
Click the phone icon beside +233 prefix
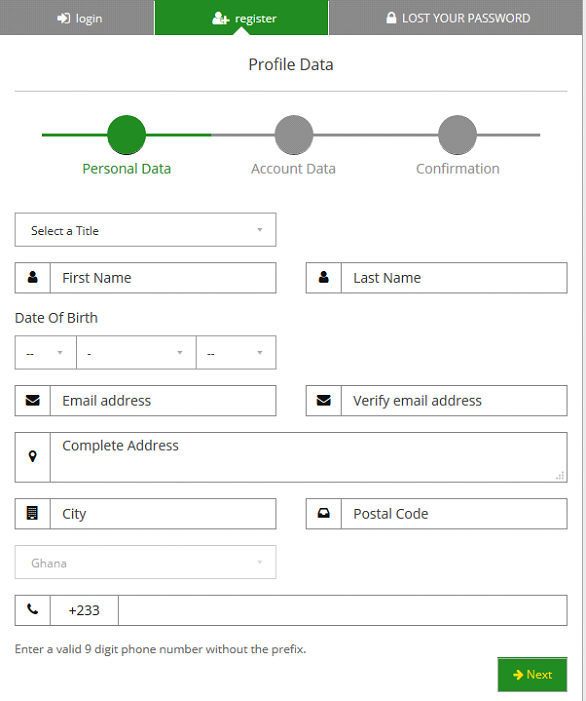click(x=33, y=609)
